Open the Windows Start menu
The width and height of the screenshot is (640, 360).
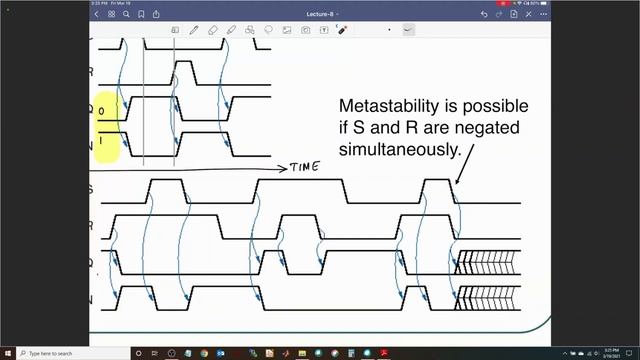[x=8, y=353]
